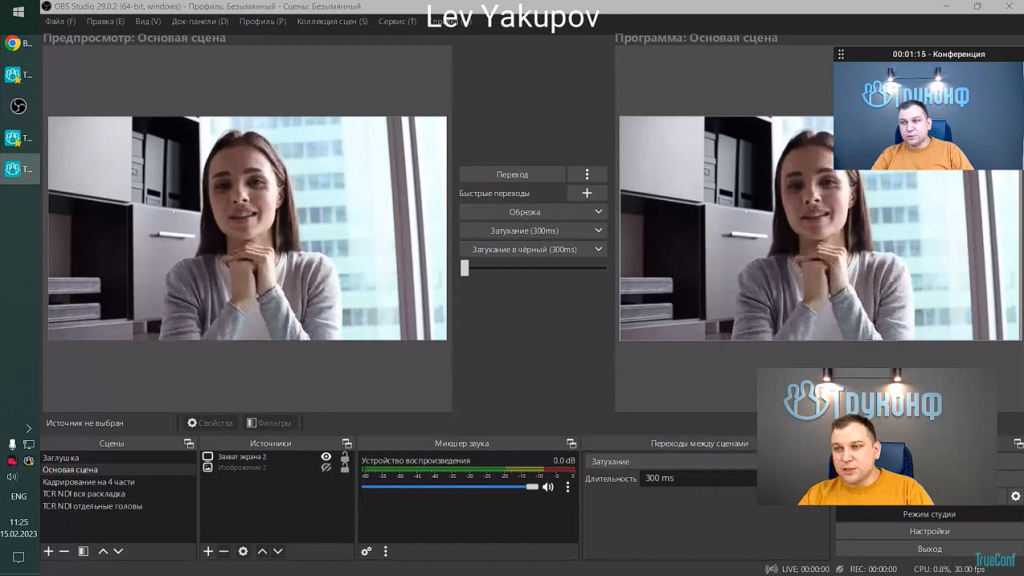Select the Изображение 2 source row
This screenshot has width=1024, height=576.
point(276,468)
